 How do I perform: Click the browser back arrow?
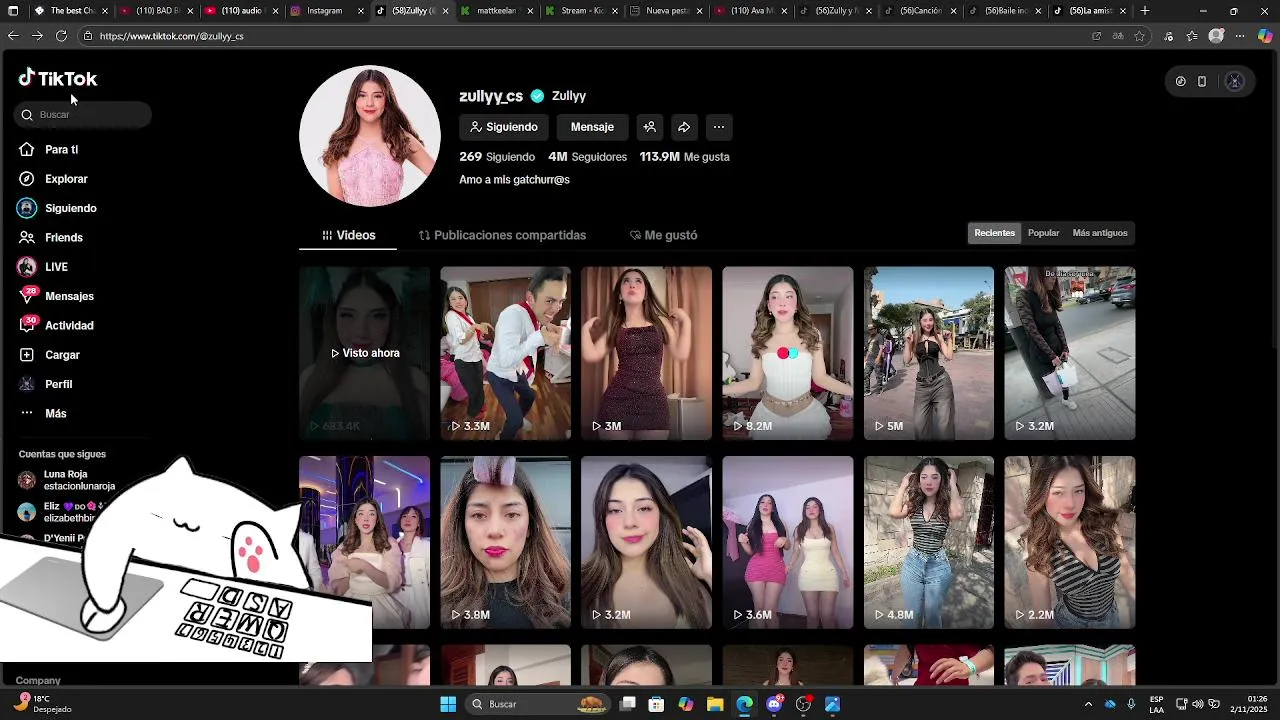(x=13, y=36)
